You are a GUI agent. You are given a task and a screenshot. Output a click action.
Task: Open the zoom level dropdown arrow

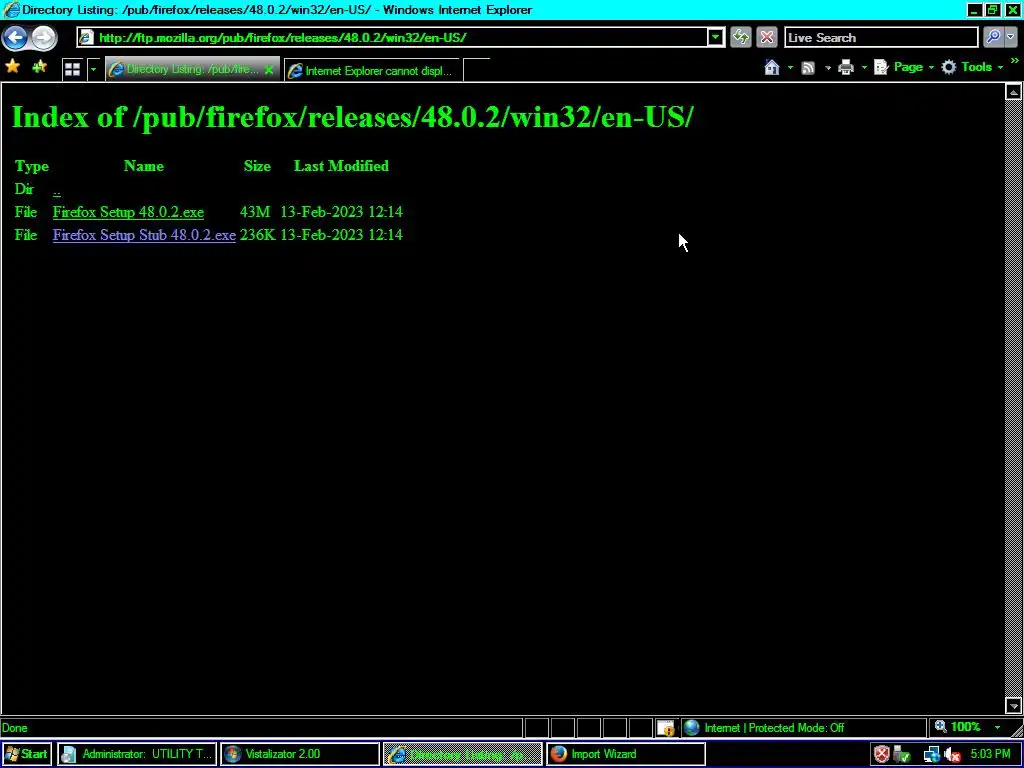tap(997, 728)
